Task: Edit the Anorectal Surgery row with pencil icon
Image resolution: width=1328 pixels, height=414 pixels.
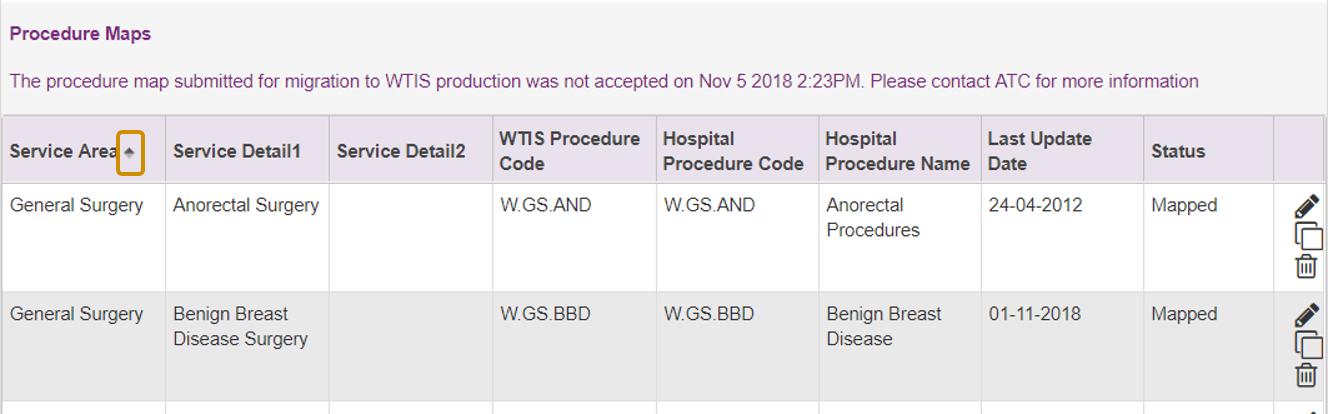Action: click(1306, 207)
